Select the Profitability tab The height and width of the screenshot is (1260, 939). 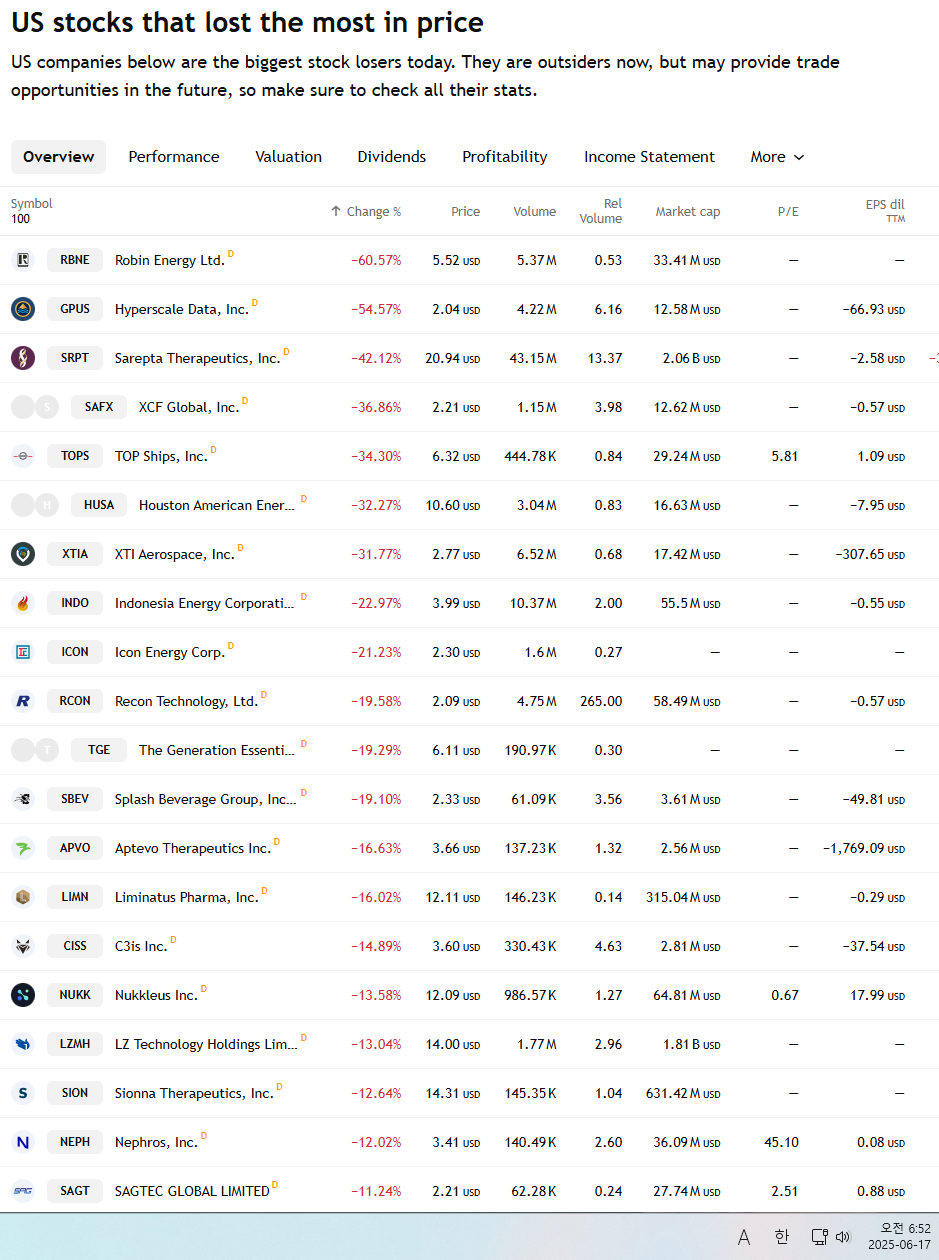pyautogui.click(x=505, y=157)
